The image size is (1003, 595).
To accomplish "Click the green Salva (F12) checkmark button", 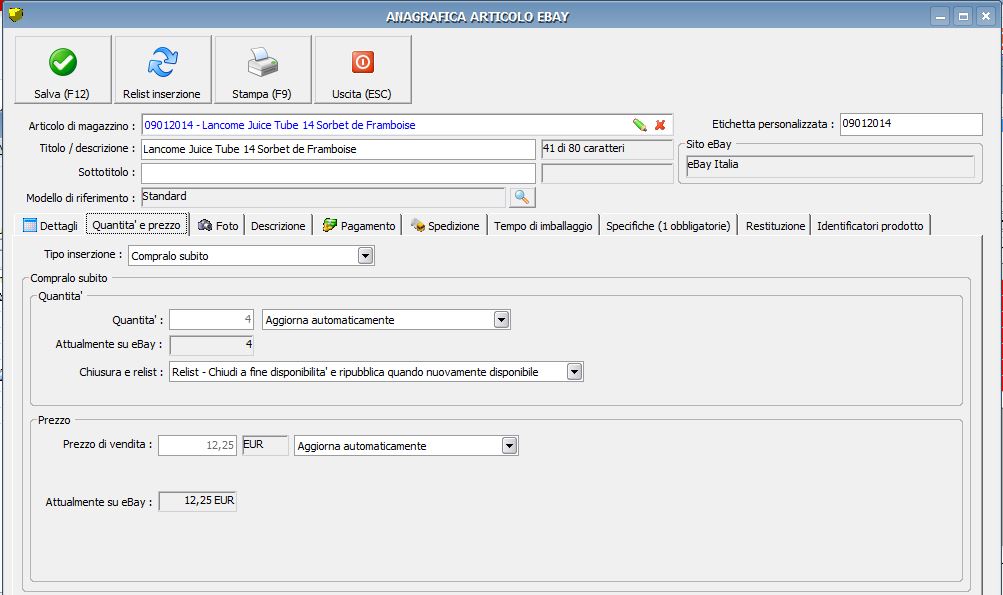I will tap(63, 69).
